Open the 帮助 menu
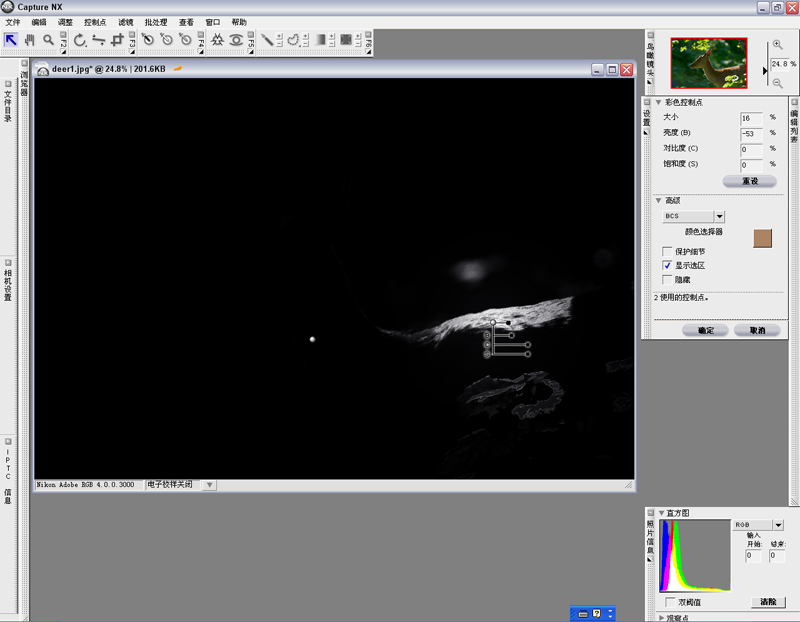The image size is (800, 622). (239, 22)
